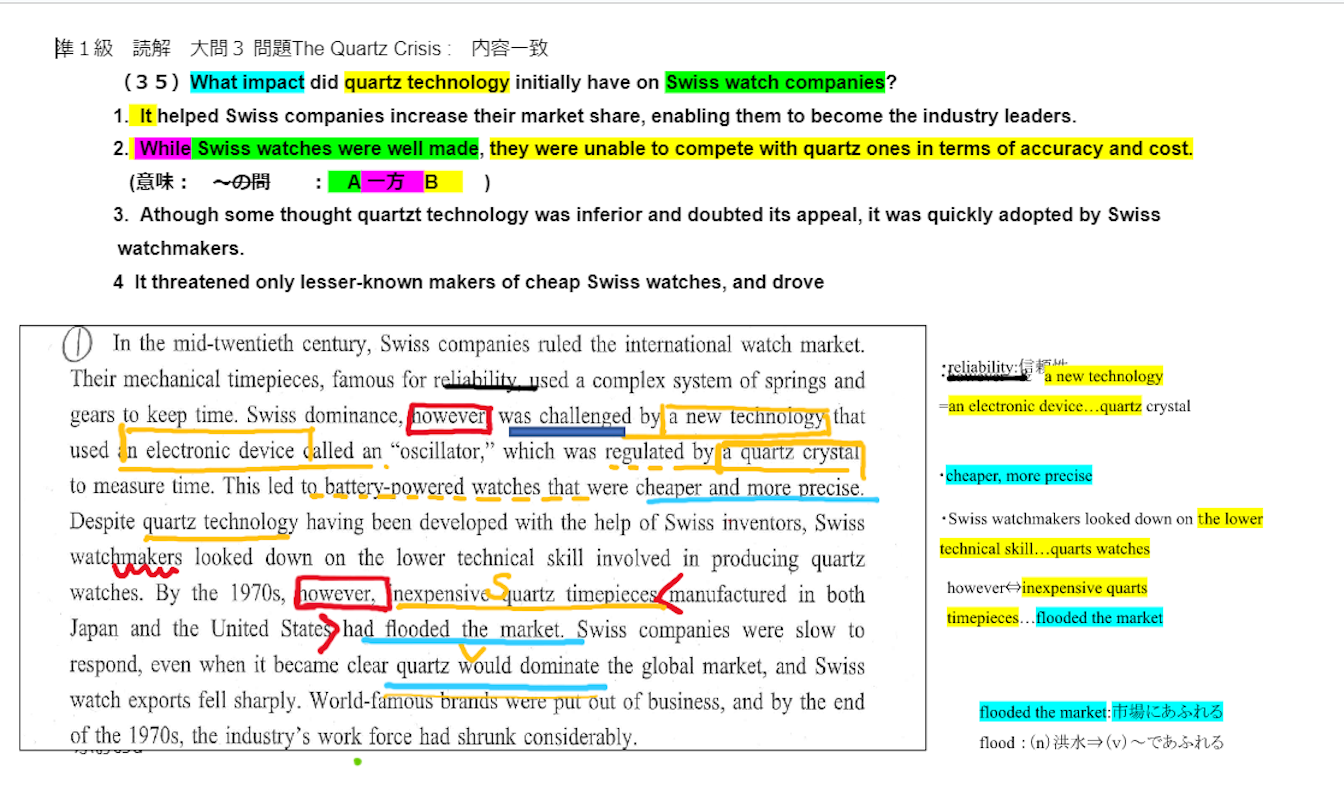Click cyan "cheaper, more precise" note on the right
The height and width of the screenshot is (800, 1344).
click(x=1018, y=476)
